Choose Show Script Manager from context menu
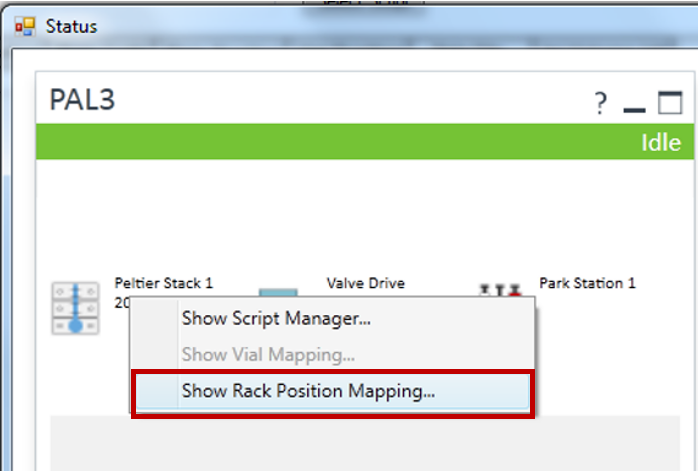 point(276,319)
